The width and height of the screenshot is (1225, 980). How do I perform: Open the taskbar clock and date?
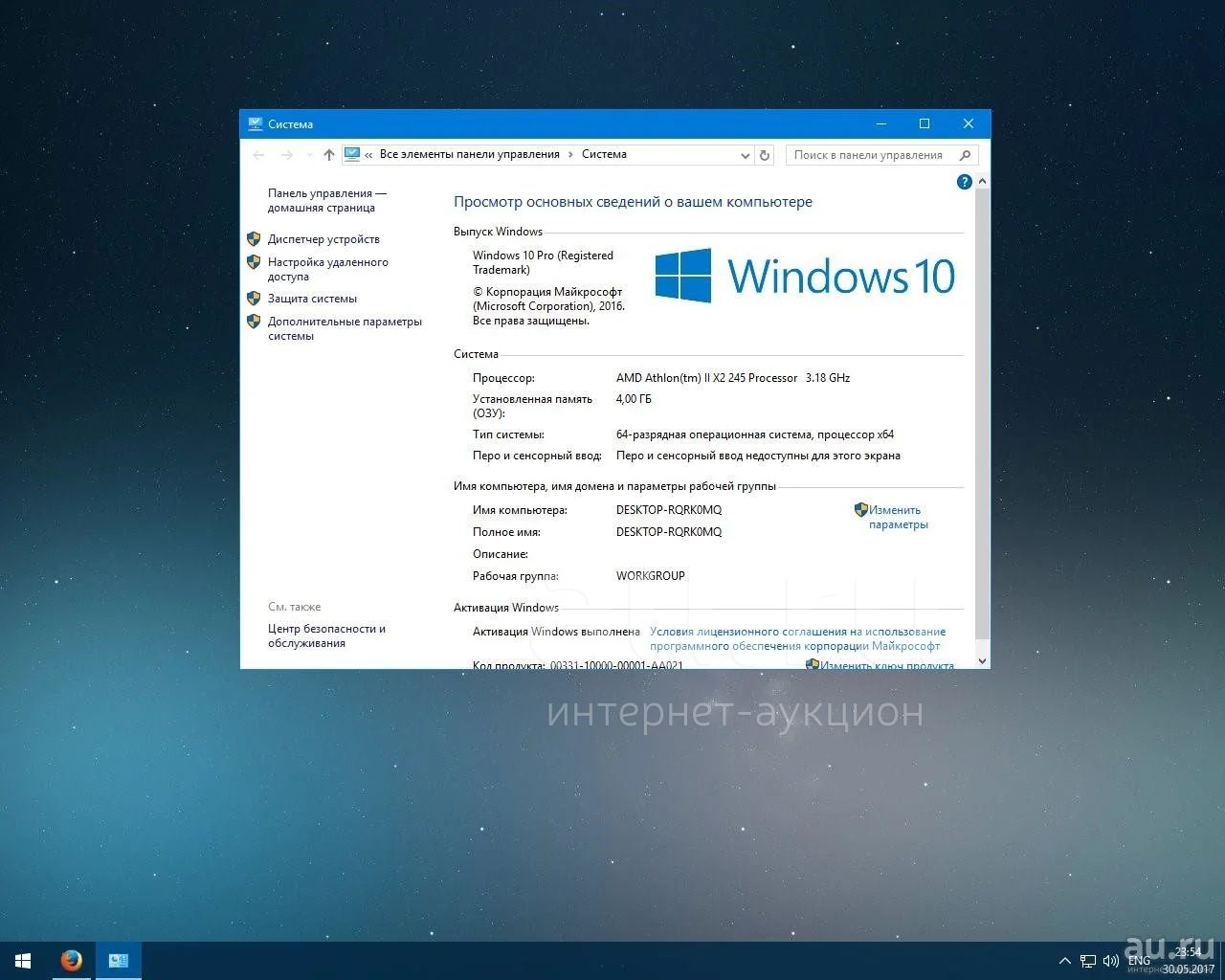[1189, 961]
